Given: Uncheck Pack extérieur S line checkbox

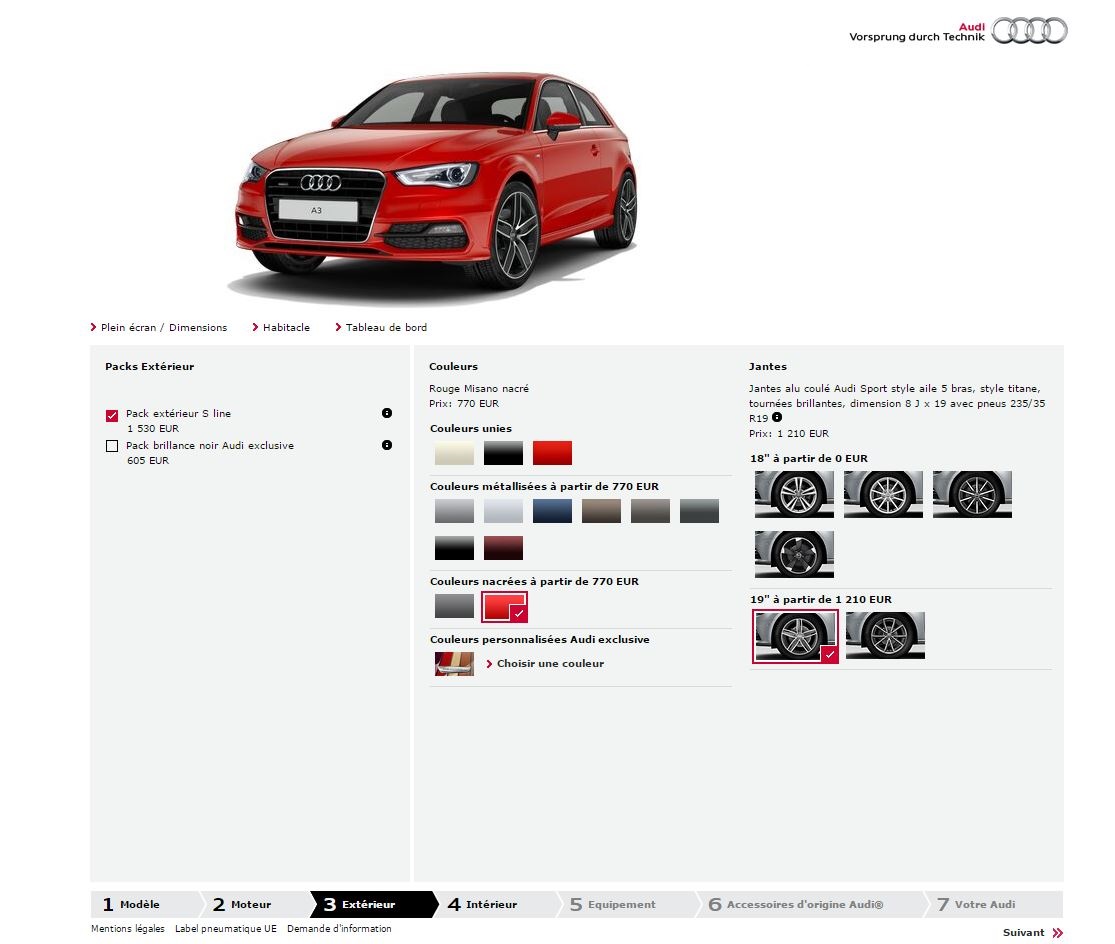Looking at the screenshot, I should tap(112, 414).
